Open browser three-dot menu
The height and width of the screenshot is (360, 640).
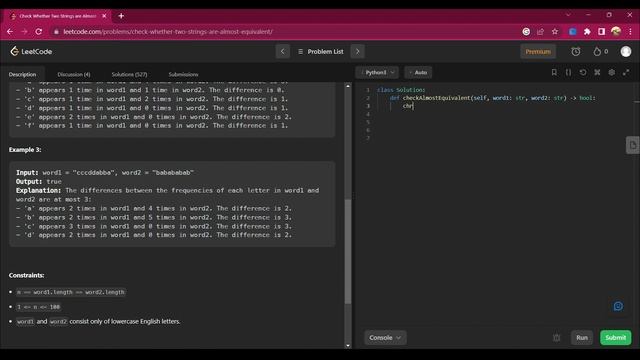click(630, 31)
